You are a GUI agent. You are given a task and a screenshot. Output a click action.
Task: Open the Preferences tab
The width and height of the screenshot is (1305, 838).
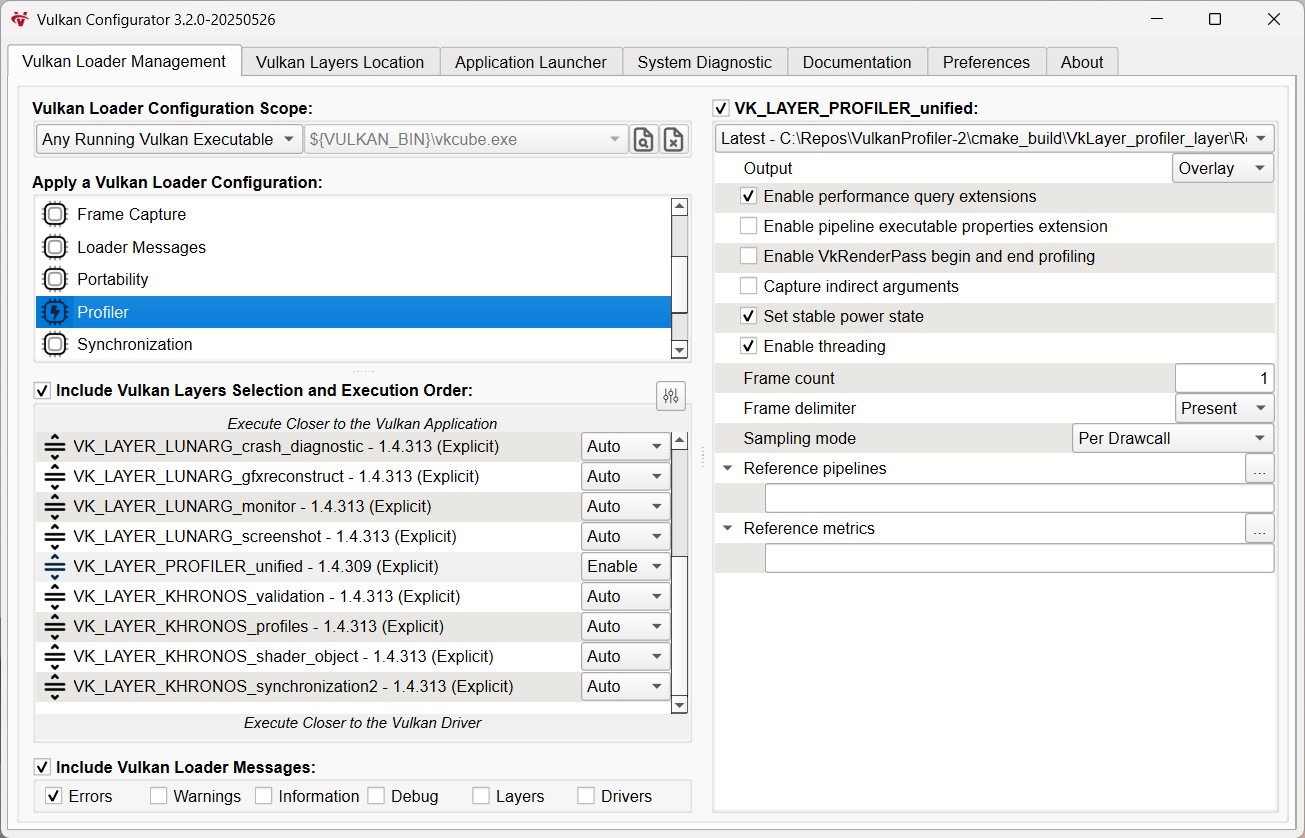pyautogui.click(x=986, y=62)
